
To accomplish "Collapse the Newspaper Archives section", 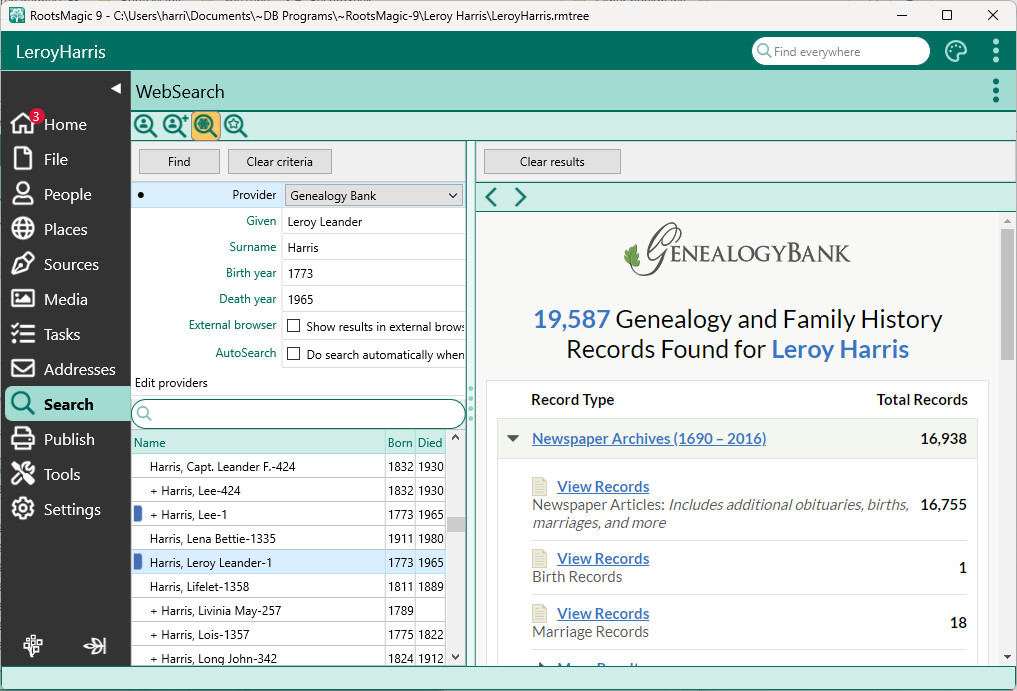I will click(x=513, y=439).
